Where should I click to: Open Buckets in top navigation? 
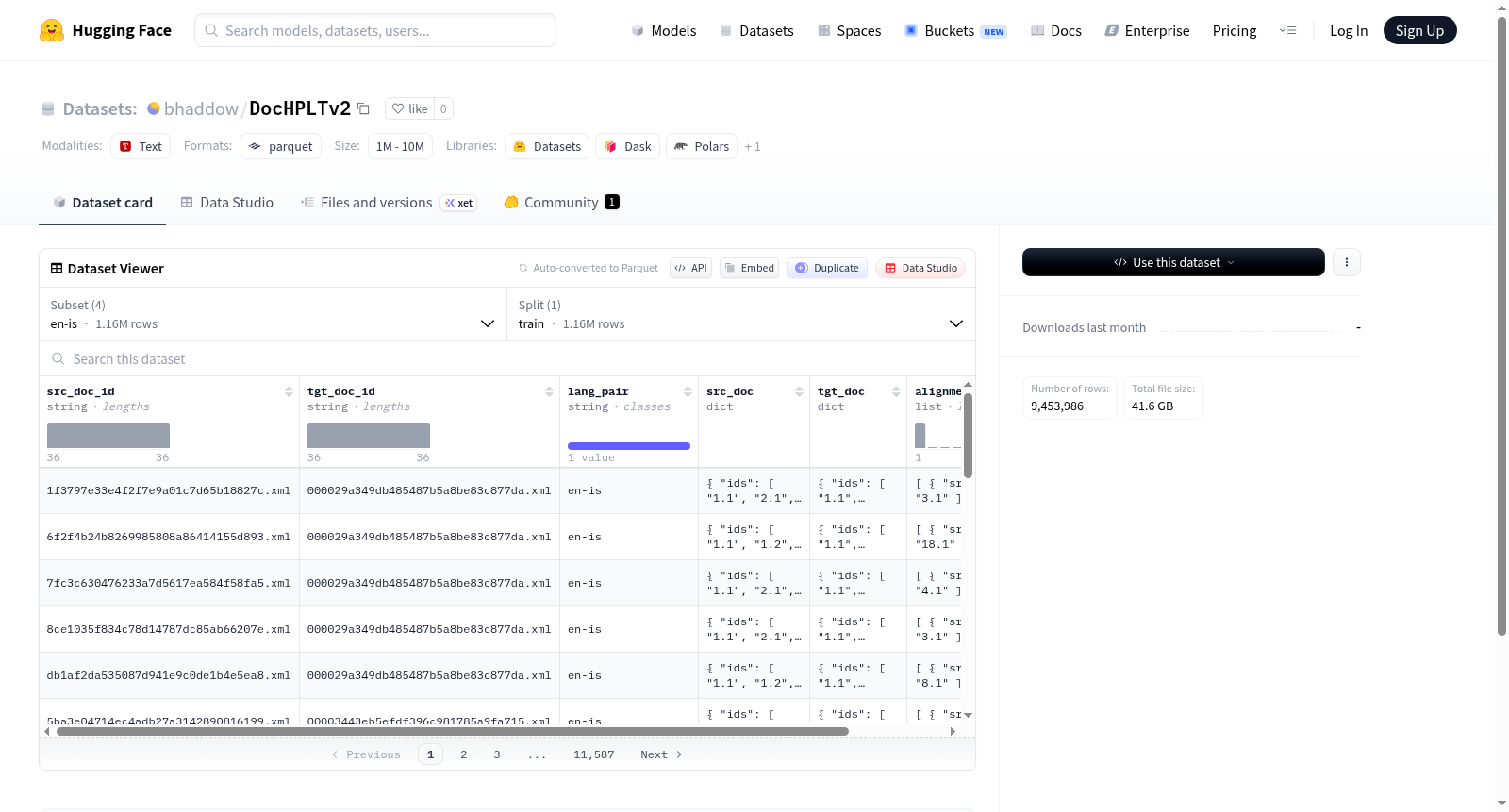(955, 30)
